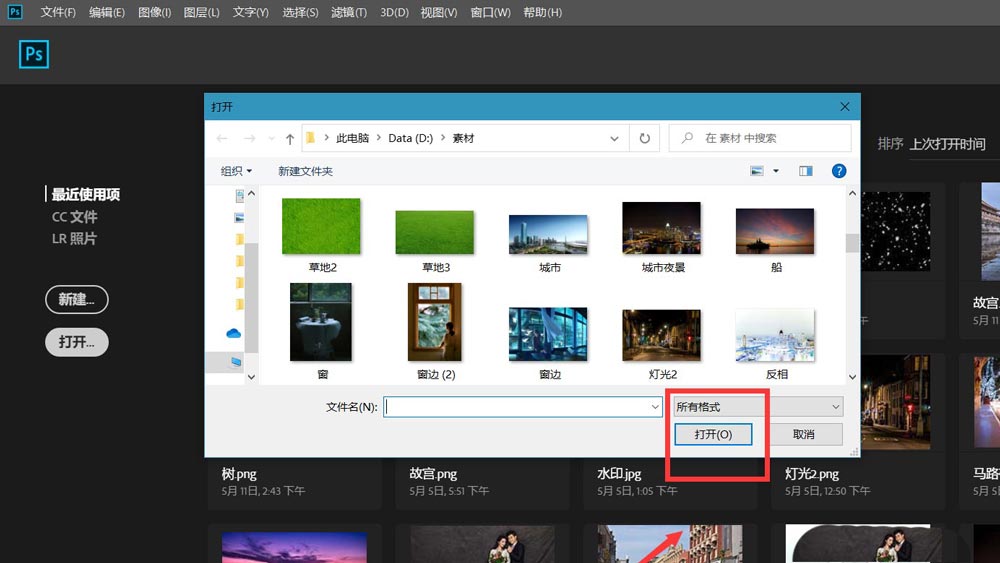This screenshot has width=1000, height=563.
Task: Select This PC icon in navigation pane
Action: point(236,362)
